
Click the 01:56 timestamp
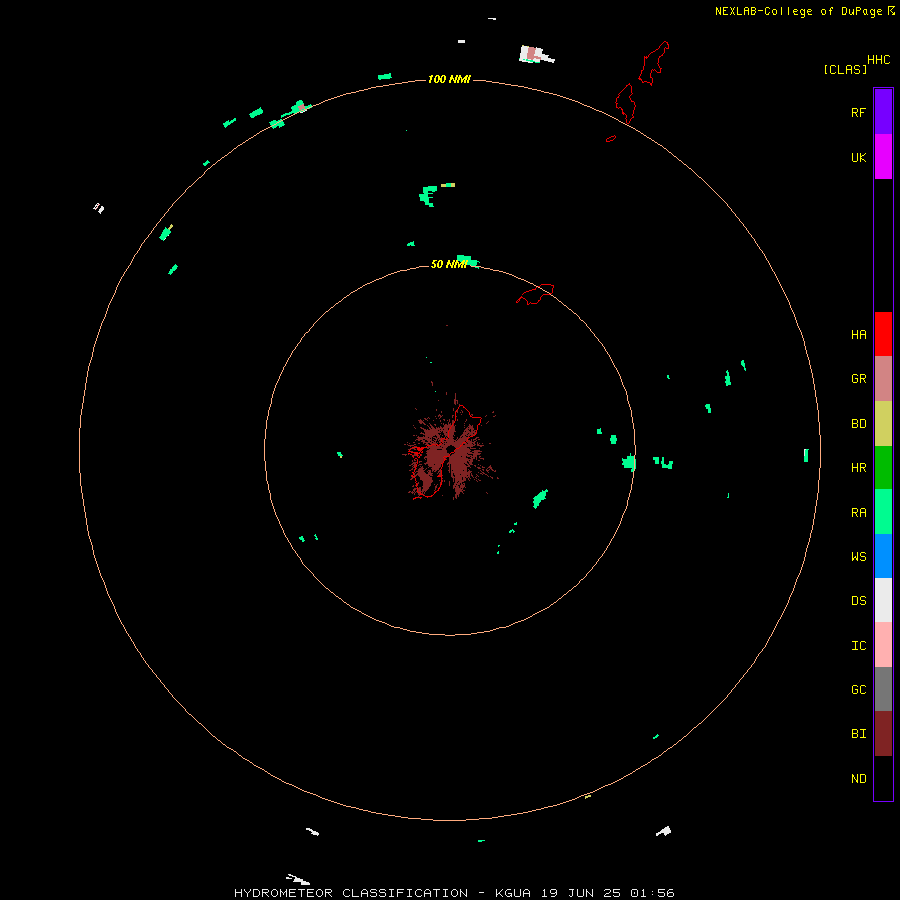(652, 893)
